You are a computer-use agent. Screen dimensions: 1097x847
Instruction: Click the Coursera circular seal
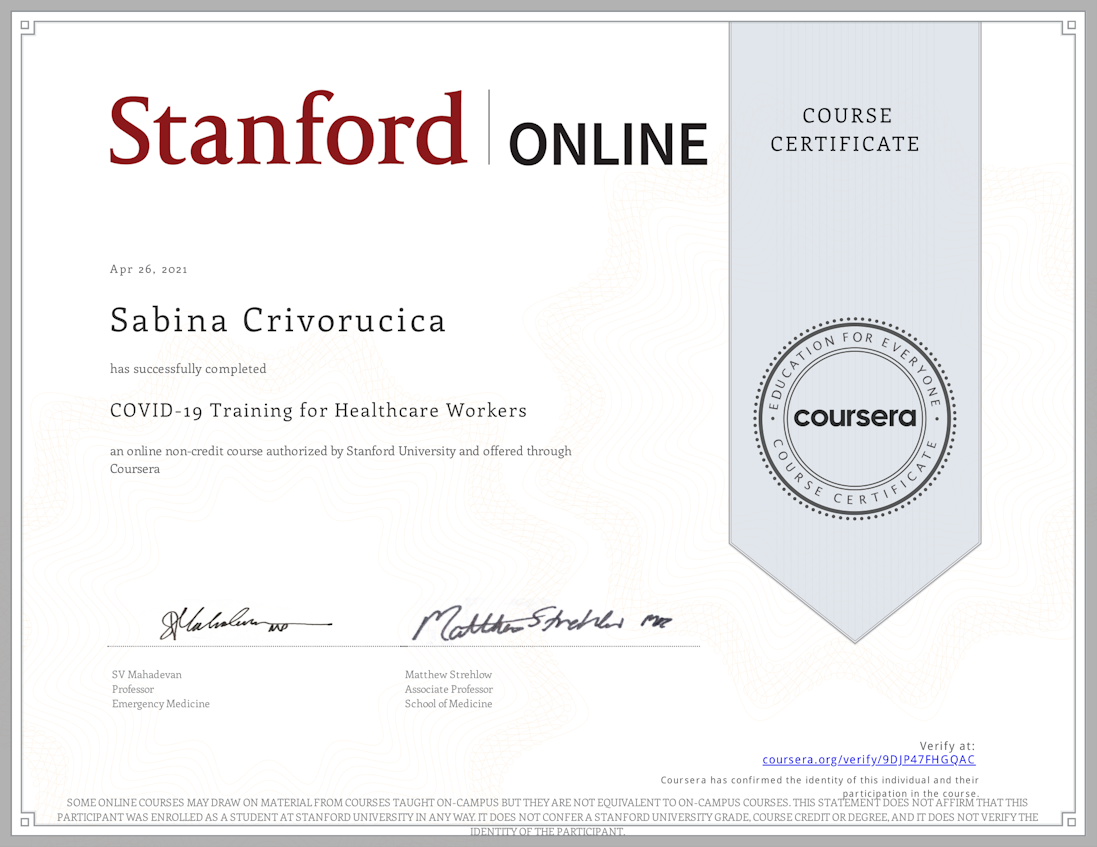855,418
